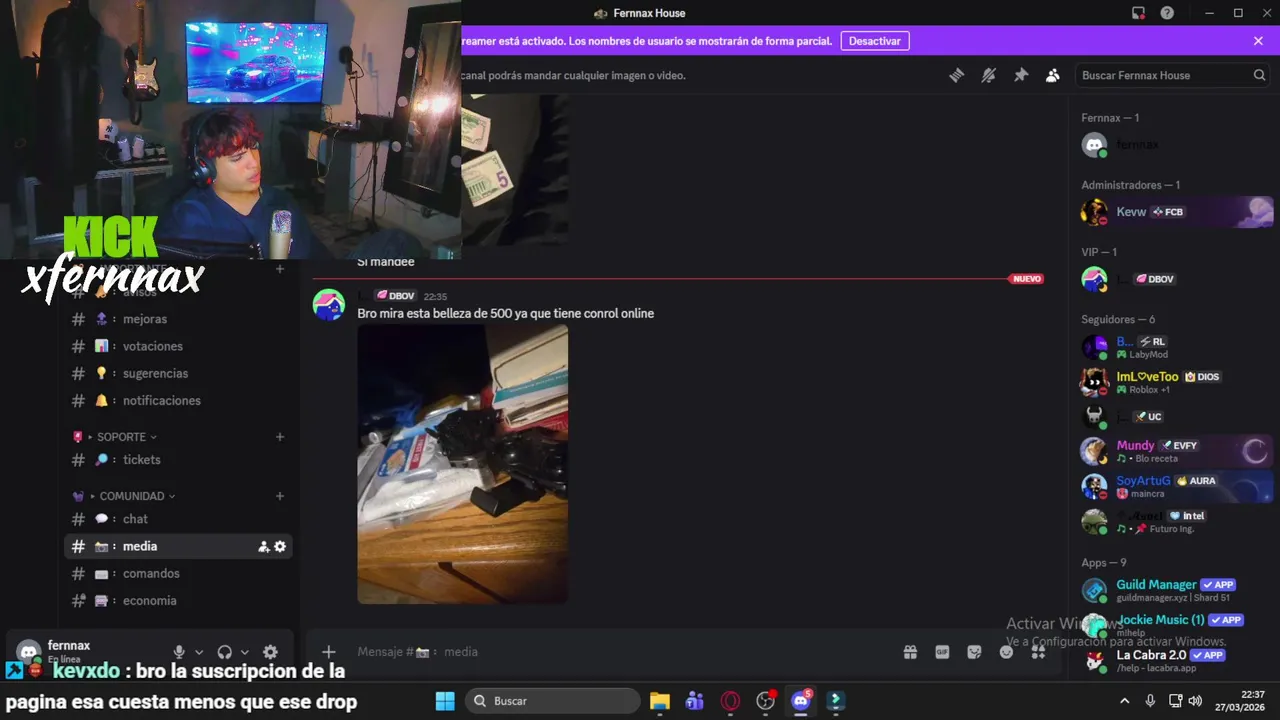Viewport: 1280px width, 720px height.
Task: Show hidden system tray icons chevron
Action: [1124, 701]
